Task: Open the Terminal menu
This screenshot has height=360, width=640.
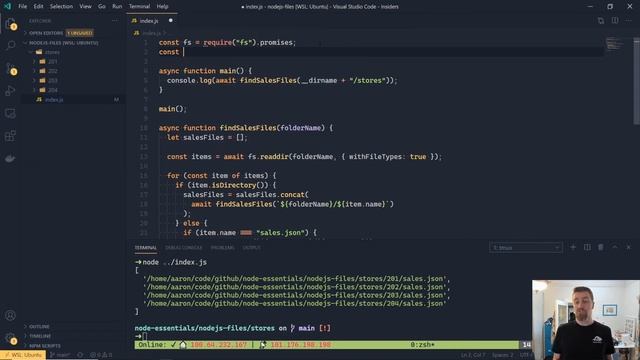Action: (139, 6)
